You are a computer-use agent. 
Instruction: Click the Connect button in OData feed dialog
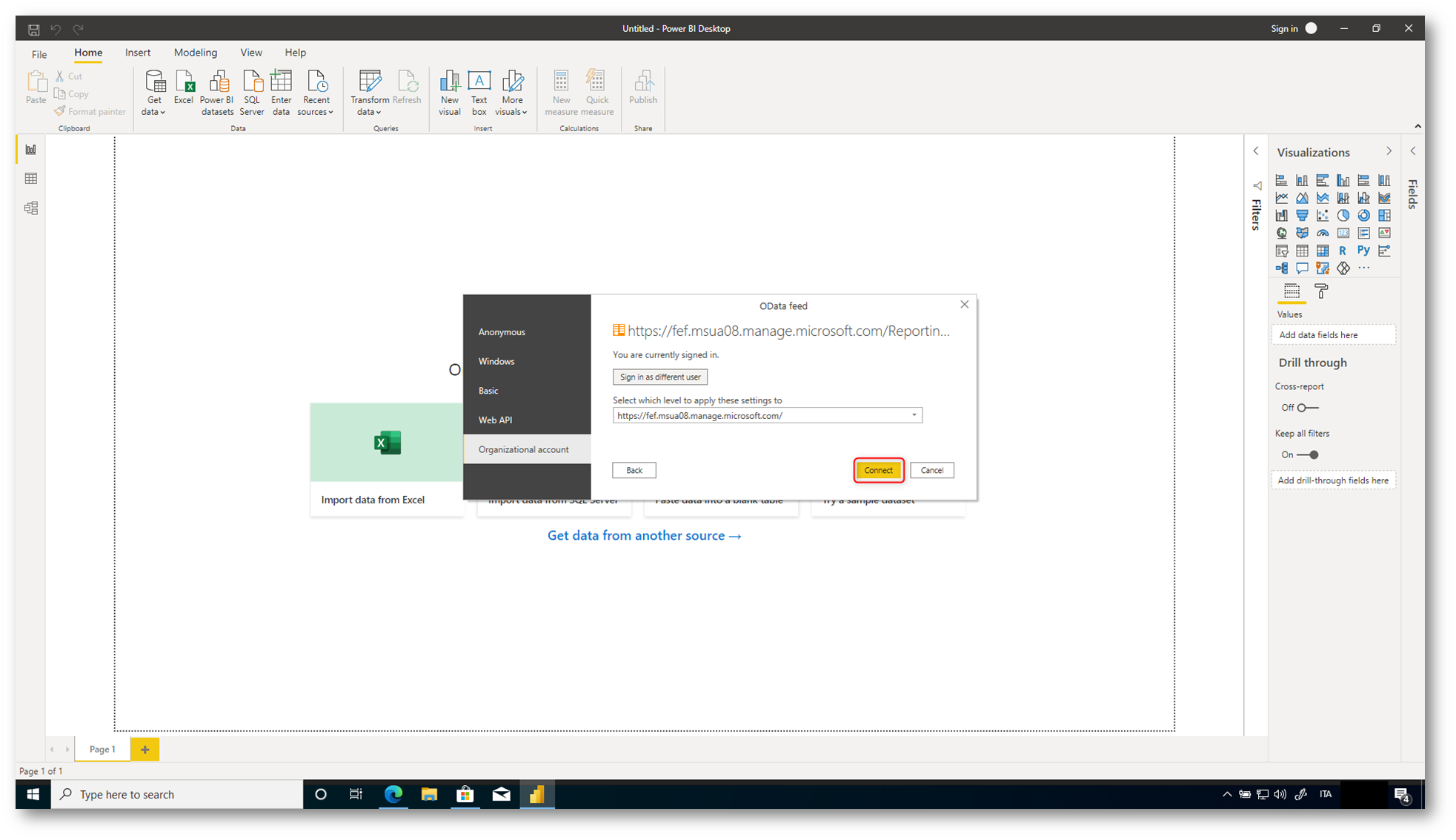point(878,470)
